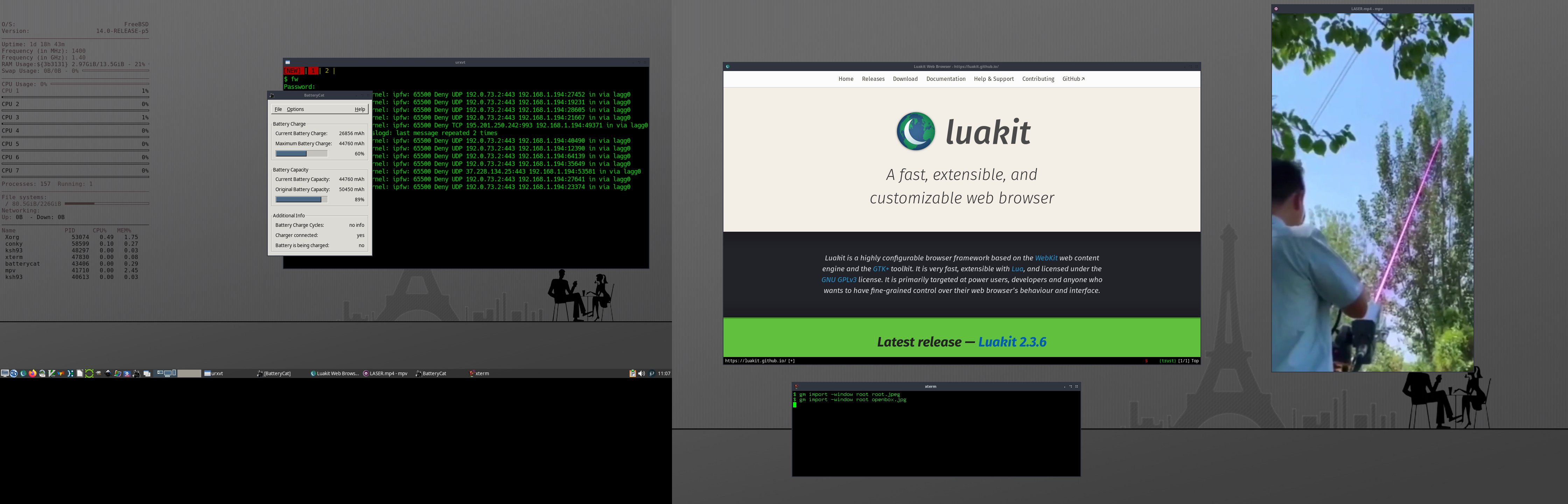The image size is (1568, 504).
Task: Switch to the current desktop in pager
Action: [165, 373]
